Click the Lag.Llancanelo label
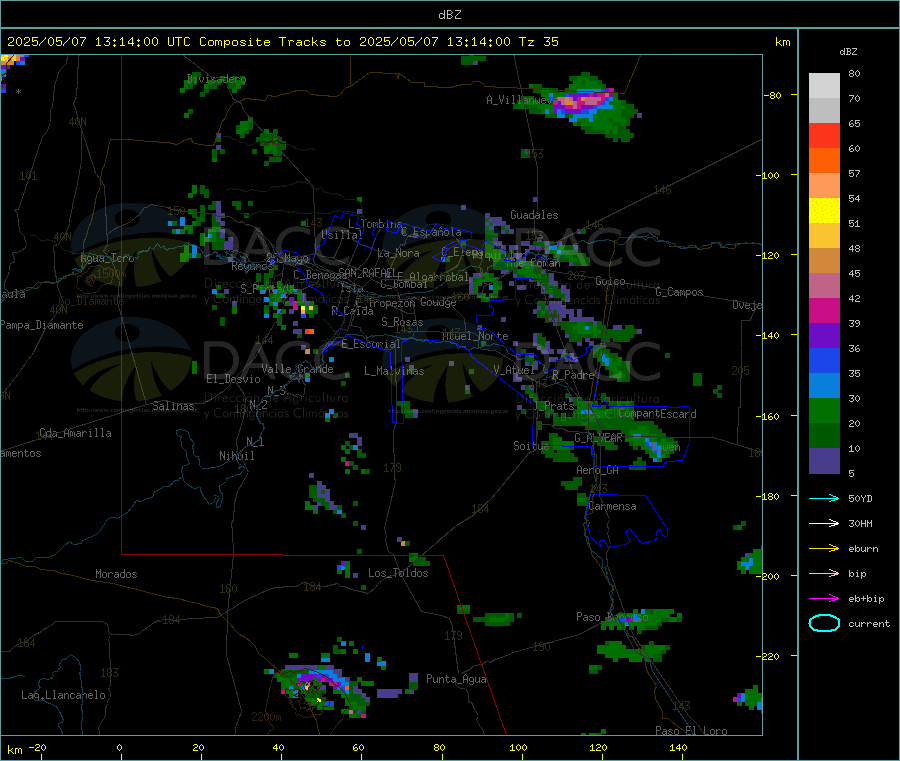 click(x=63, y=695)
